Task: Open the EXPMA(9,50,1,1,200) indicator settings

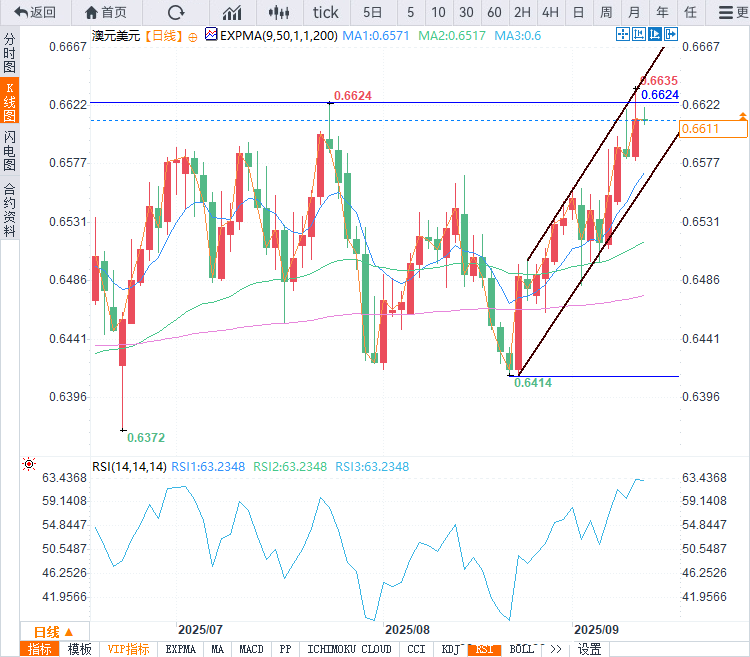Action: coord(278,36)
